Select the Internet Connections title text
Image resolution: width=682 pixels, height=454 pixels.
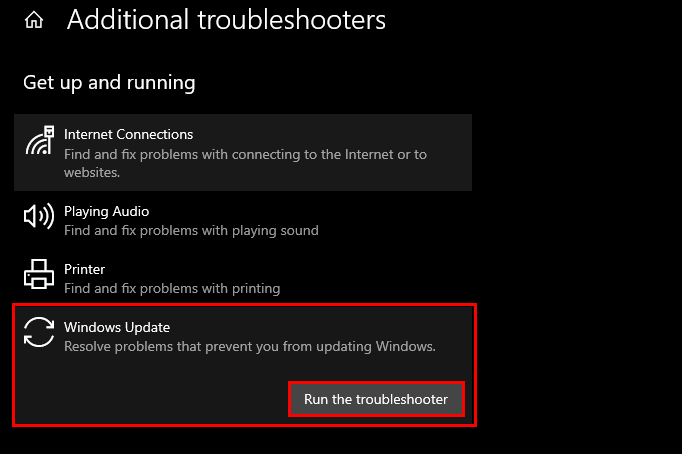coord(128,134)
